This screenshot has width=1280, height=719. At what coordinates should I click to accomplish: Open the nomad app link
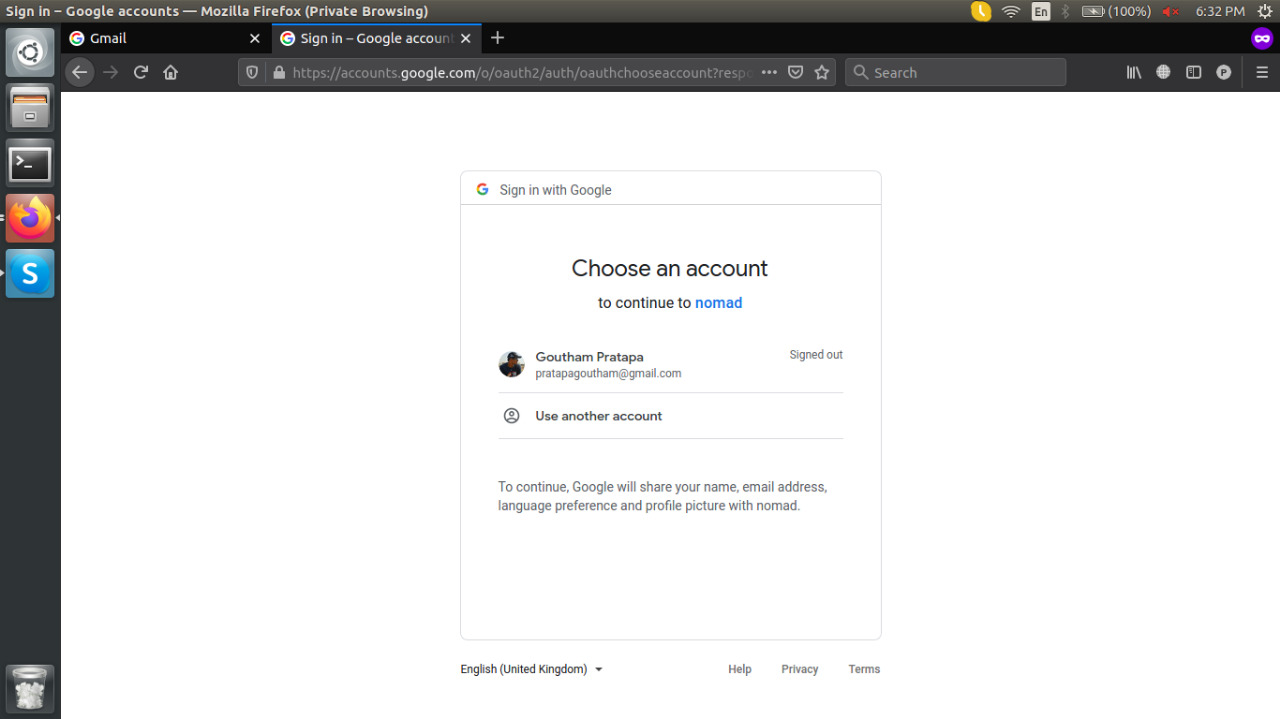coord(718,303)
